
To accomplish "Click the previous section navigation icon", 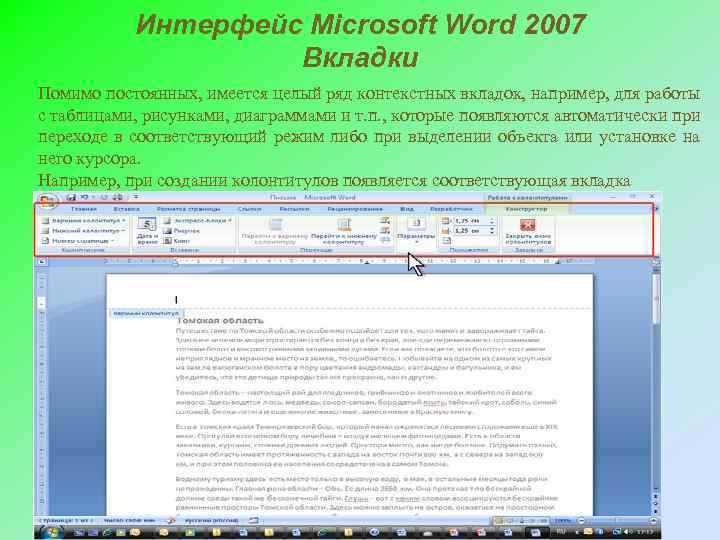I will 385,220.
